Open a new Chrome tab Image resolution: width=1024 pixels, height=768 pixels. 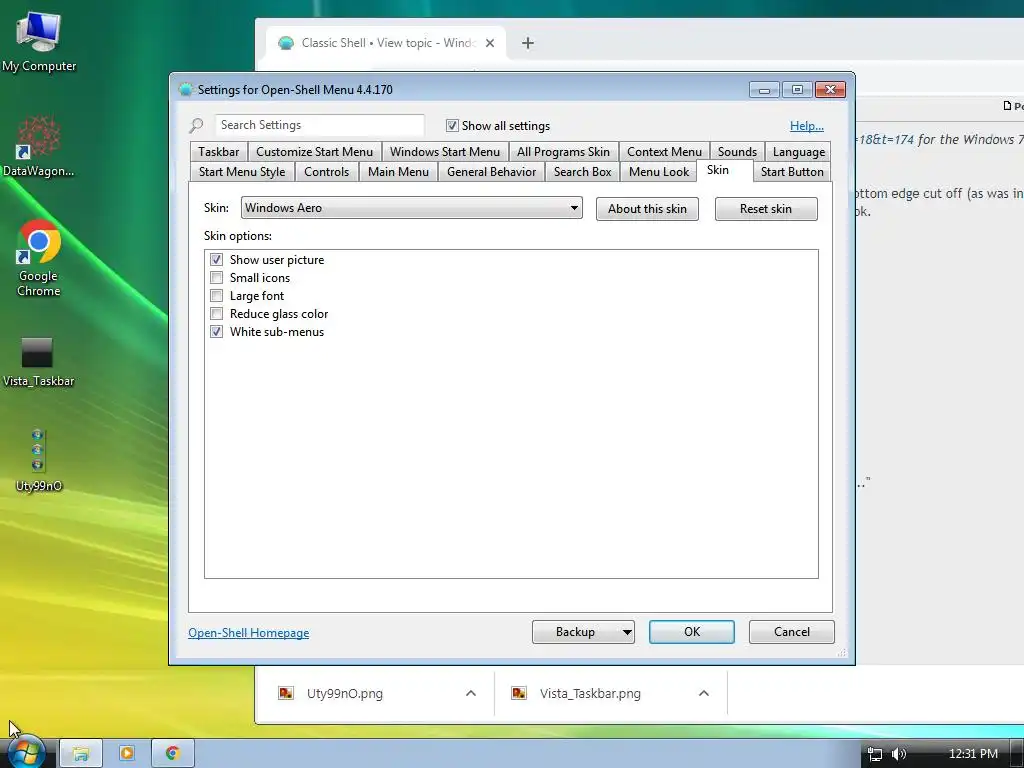528,43
